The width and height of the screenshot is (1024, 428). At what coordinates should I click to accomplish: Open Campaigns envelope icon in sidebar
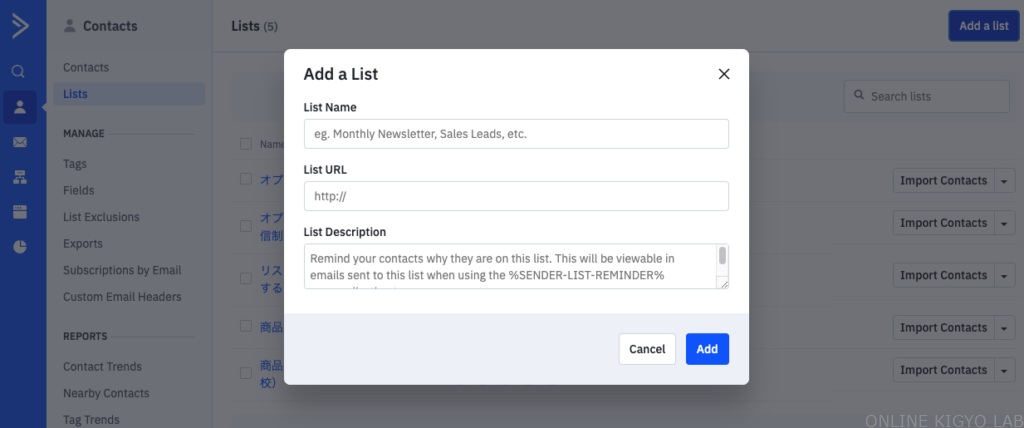click(x=20, y=142)
